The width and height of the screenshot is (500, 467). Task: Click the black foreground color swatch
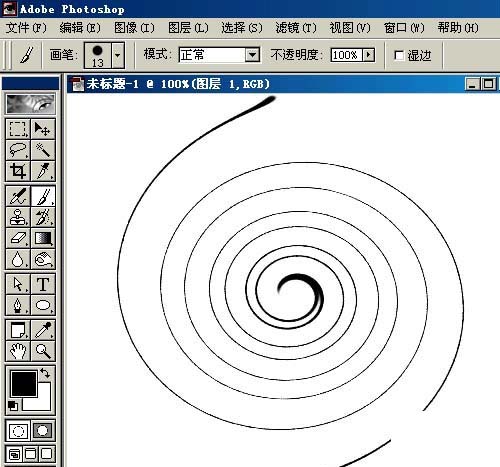(24, 384)
